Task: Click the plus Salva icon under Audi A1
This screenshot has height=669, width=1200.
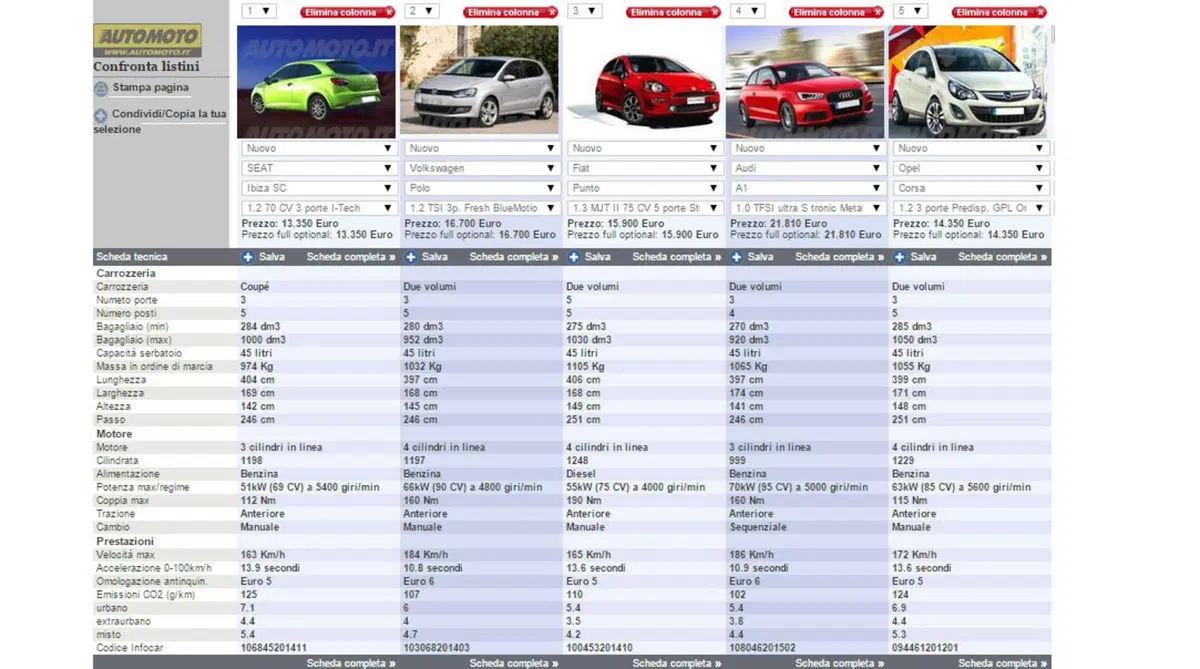Action: click(737, 257)
